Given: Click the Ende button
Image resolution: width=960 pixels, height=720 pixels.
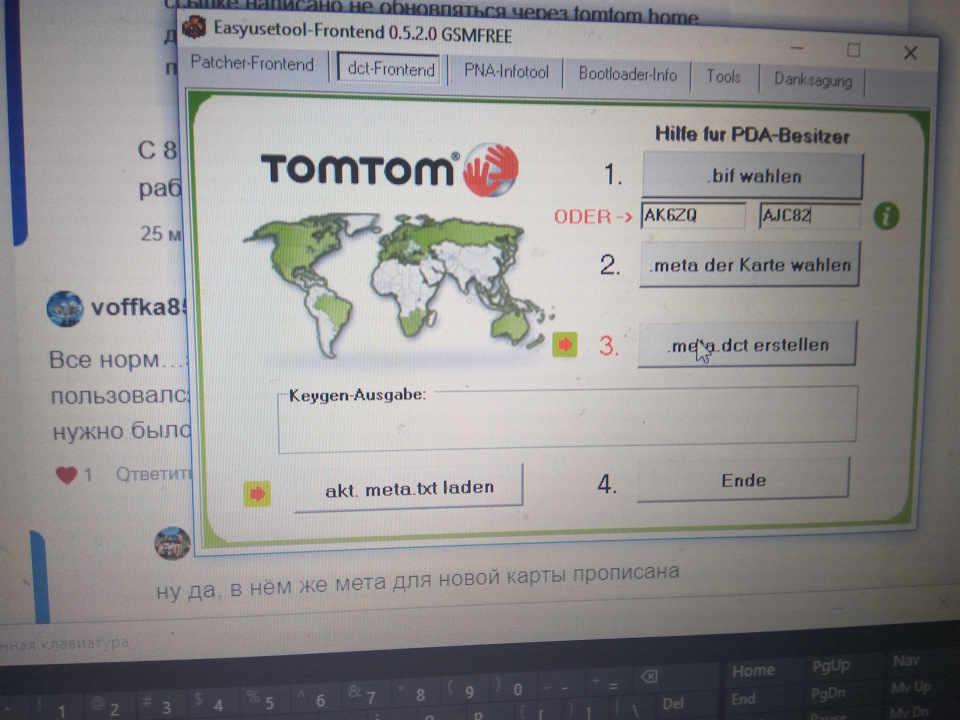Looking at the screenshot, I should (743, 481).
